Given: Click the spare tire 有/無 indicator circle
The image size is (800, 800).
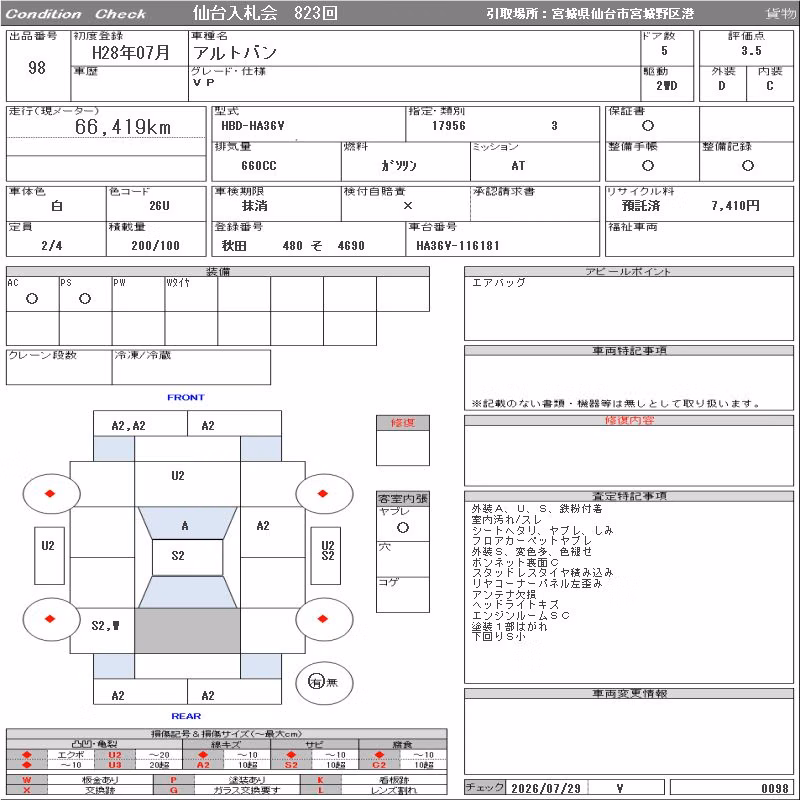Looking at the screenshot, I should [324, 683].
